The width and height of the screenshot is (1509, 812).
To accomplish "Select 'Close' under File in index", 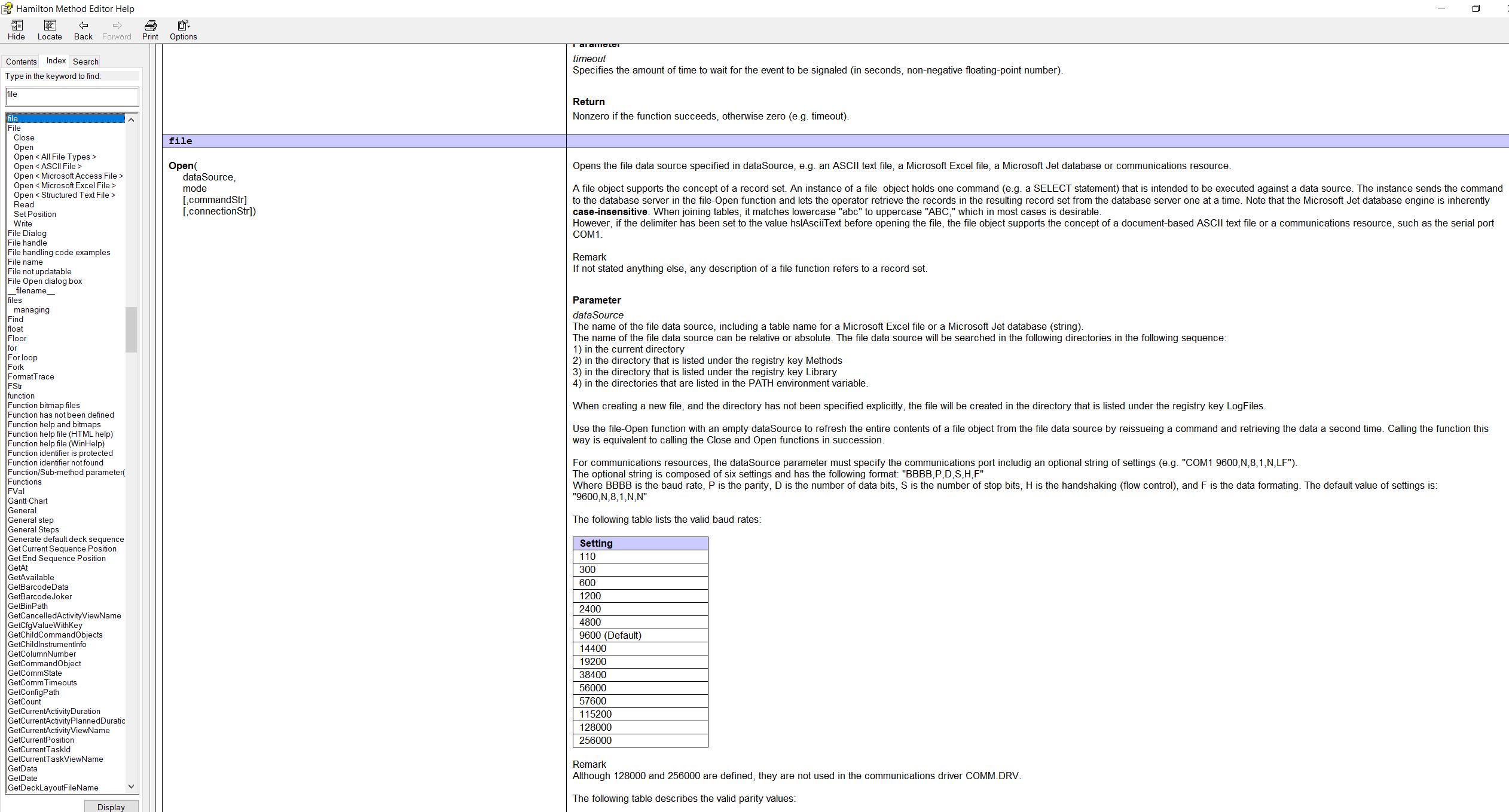I will [24, 137].
